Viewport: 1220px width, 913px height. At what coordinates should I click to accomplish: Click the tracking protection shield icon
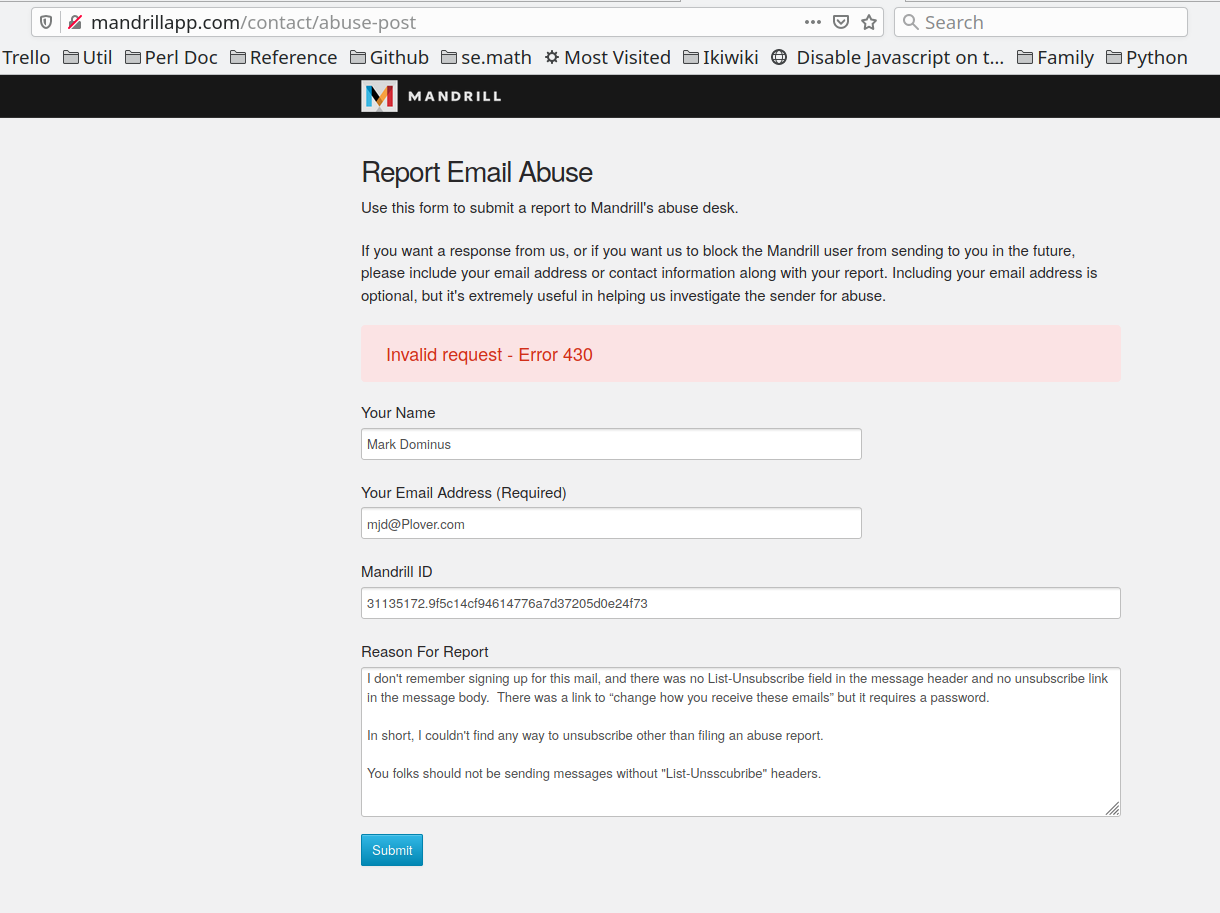(x=46, y=22)
